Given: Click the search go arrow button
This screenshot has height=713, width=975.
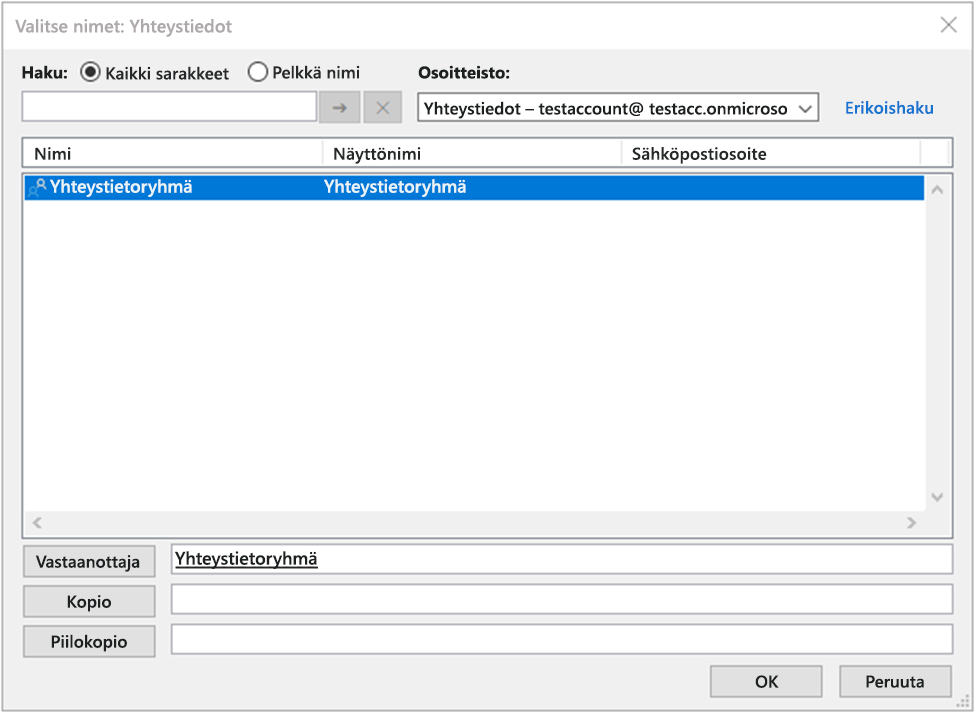Looking at the screenshot, I should click(x=340, y=107).
